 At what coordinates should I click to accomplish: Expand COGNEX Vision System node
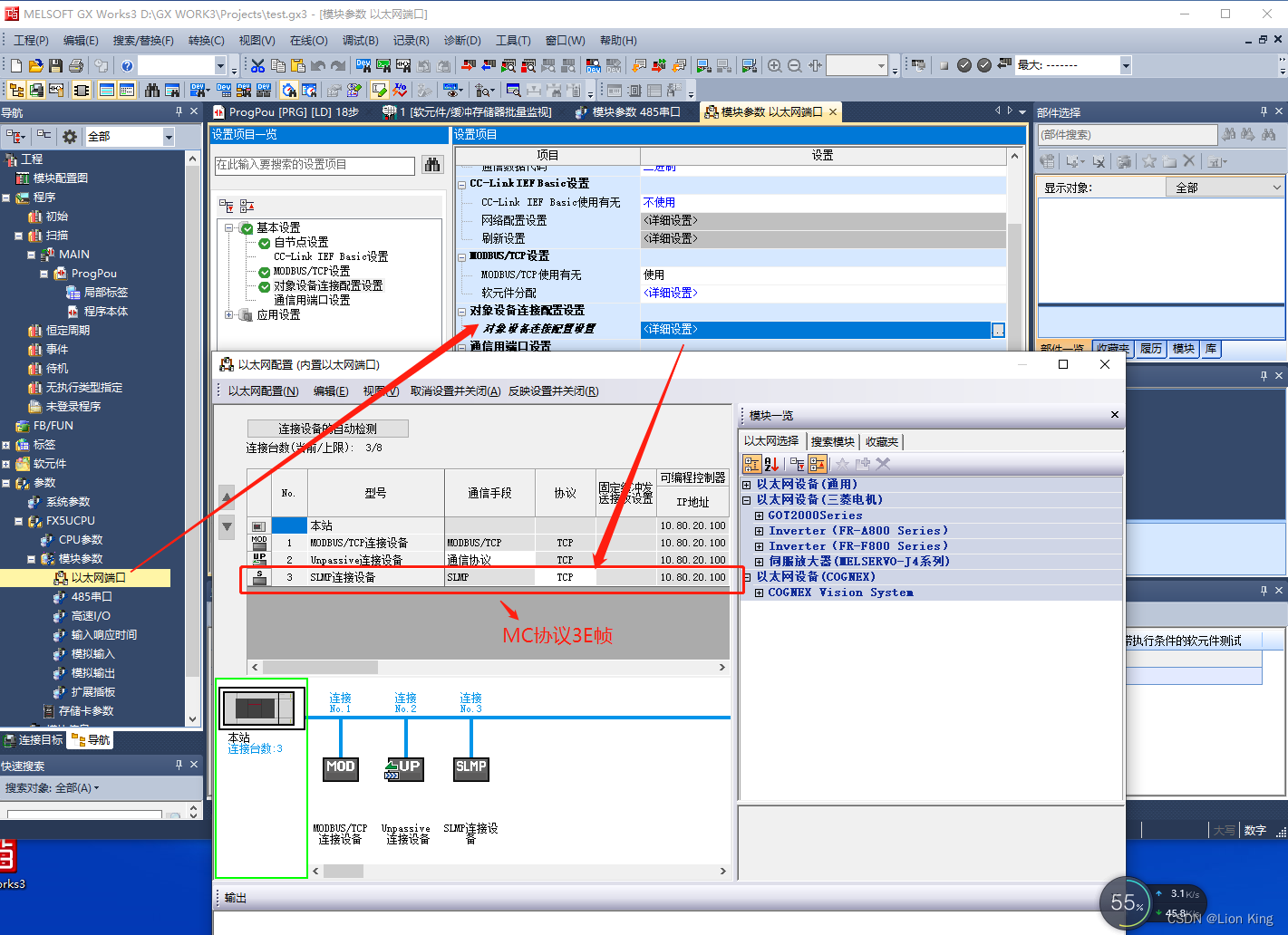(760, 593)
